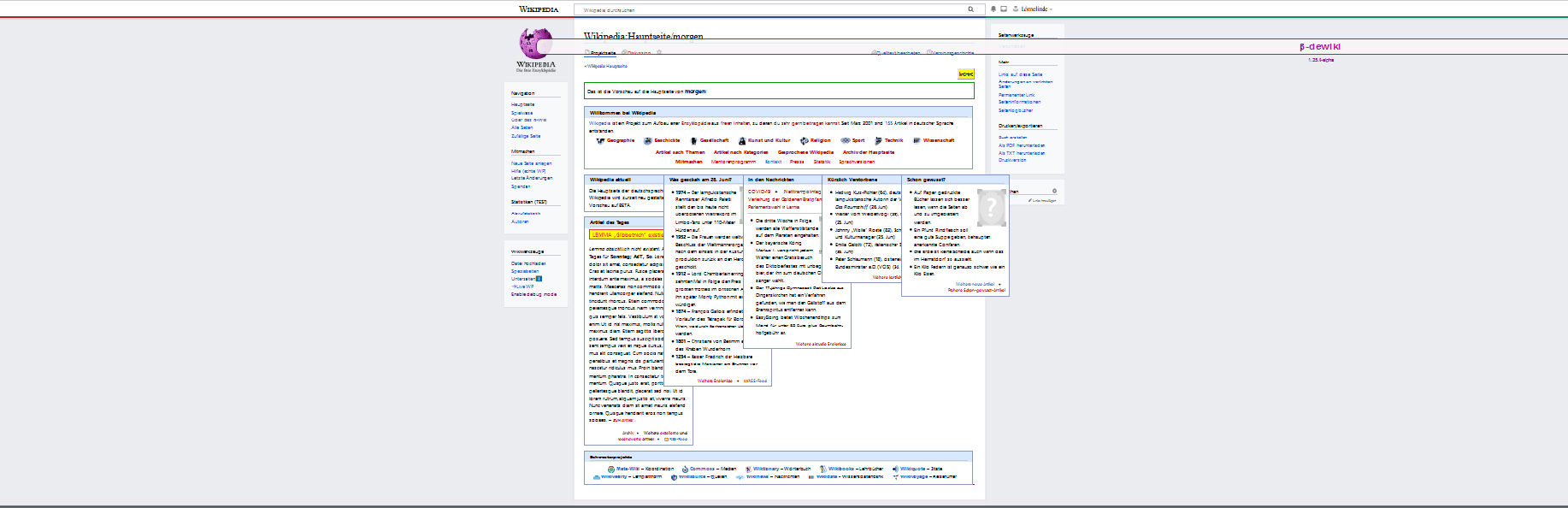Click the Wissenschaft portal icon

pyautogui.click(x=917, y=140)
